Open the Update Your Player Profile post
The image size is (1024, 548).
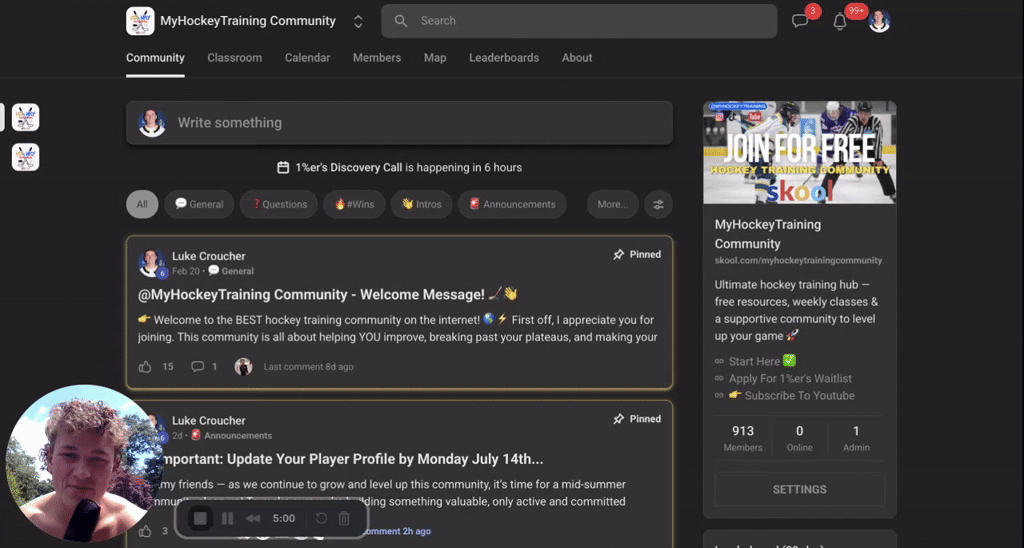point(351,459)
